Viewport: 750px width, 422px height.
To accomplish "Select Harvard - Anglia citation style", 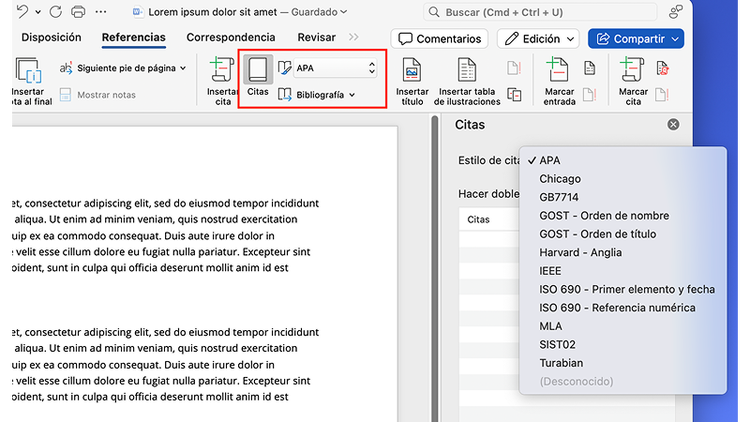I will (623, 253).
